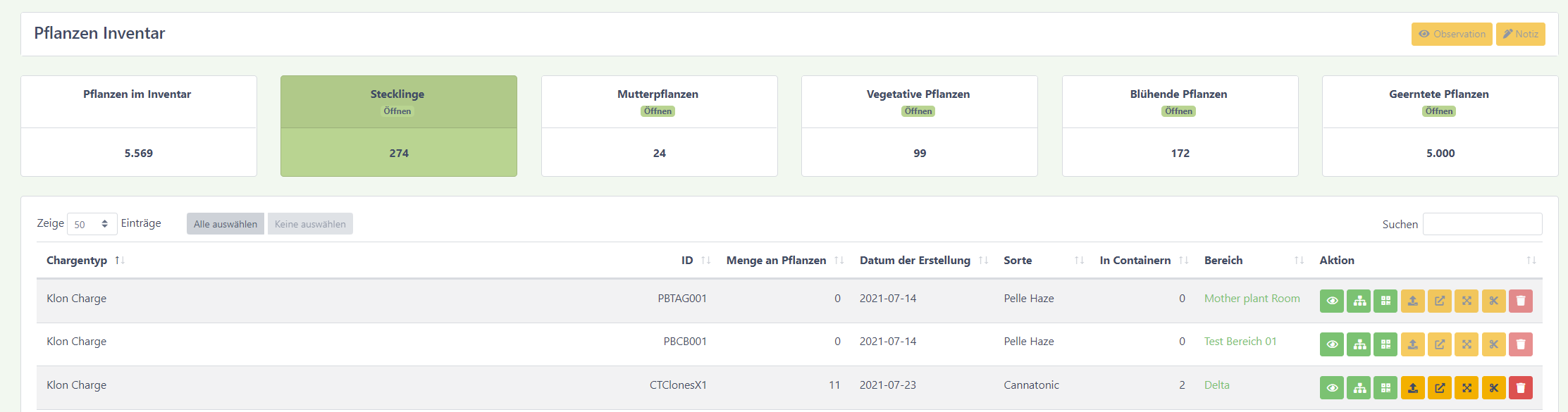The width and height of the screenshot is (1568, 412).
Task: Show CTClonesX1 batch via eye icon
Action: pos(1332,388)
